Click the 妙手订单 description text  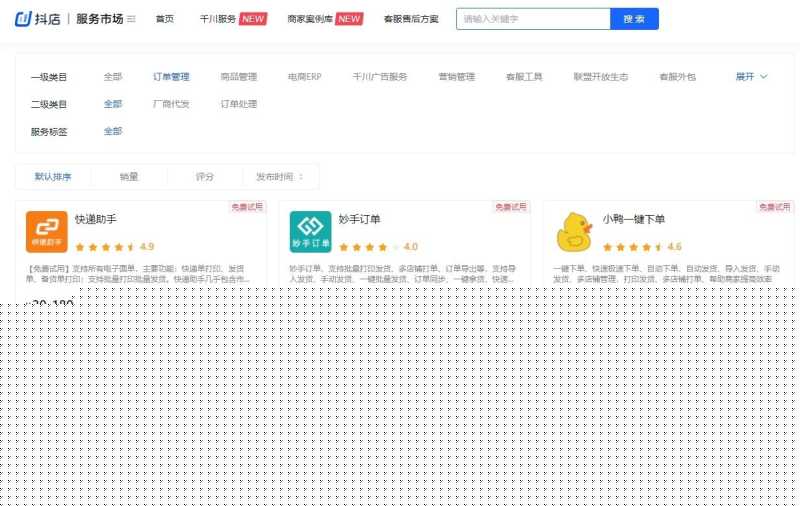point(403,273)
